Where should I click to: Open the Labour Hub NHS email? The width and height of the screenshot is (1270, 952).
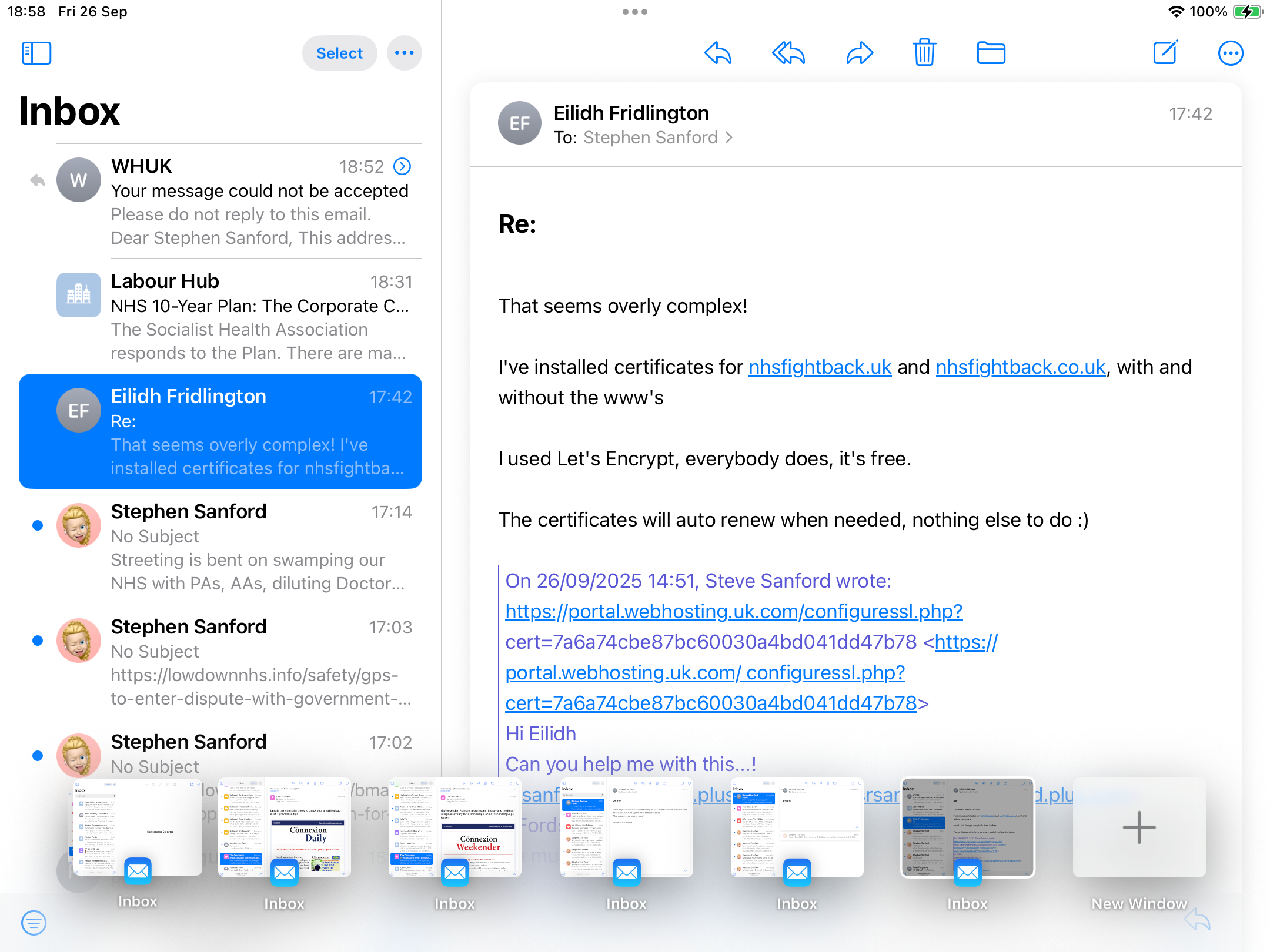261,316
